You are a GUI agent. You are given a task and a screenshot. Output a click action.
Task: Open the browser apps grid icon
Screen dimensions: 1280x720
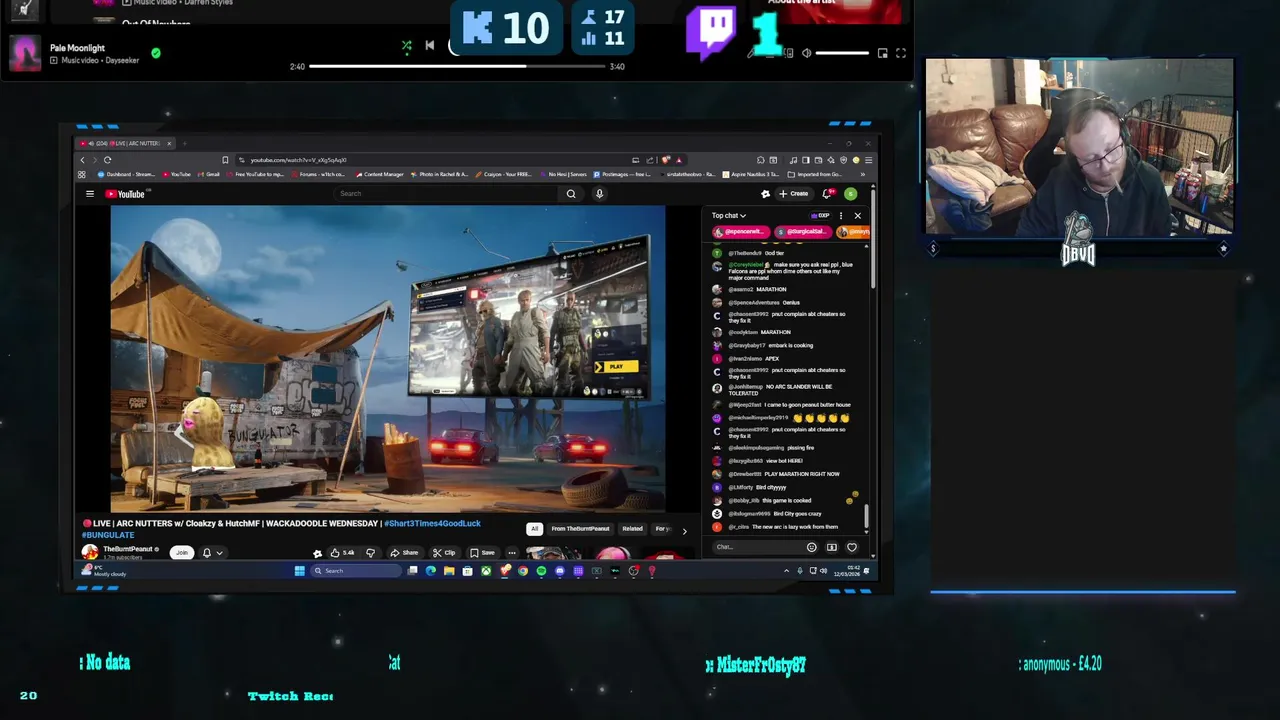pyautogui.click(x=82, y=174)
